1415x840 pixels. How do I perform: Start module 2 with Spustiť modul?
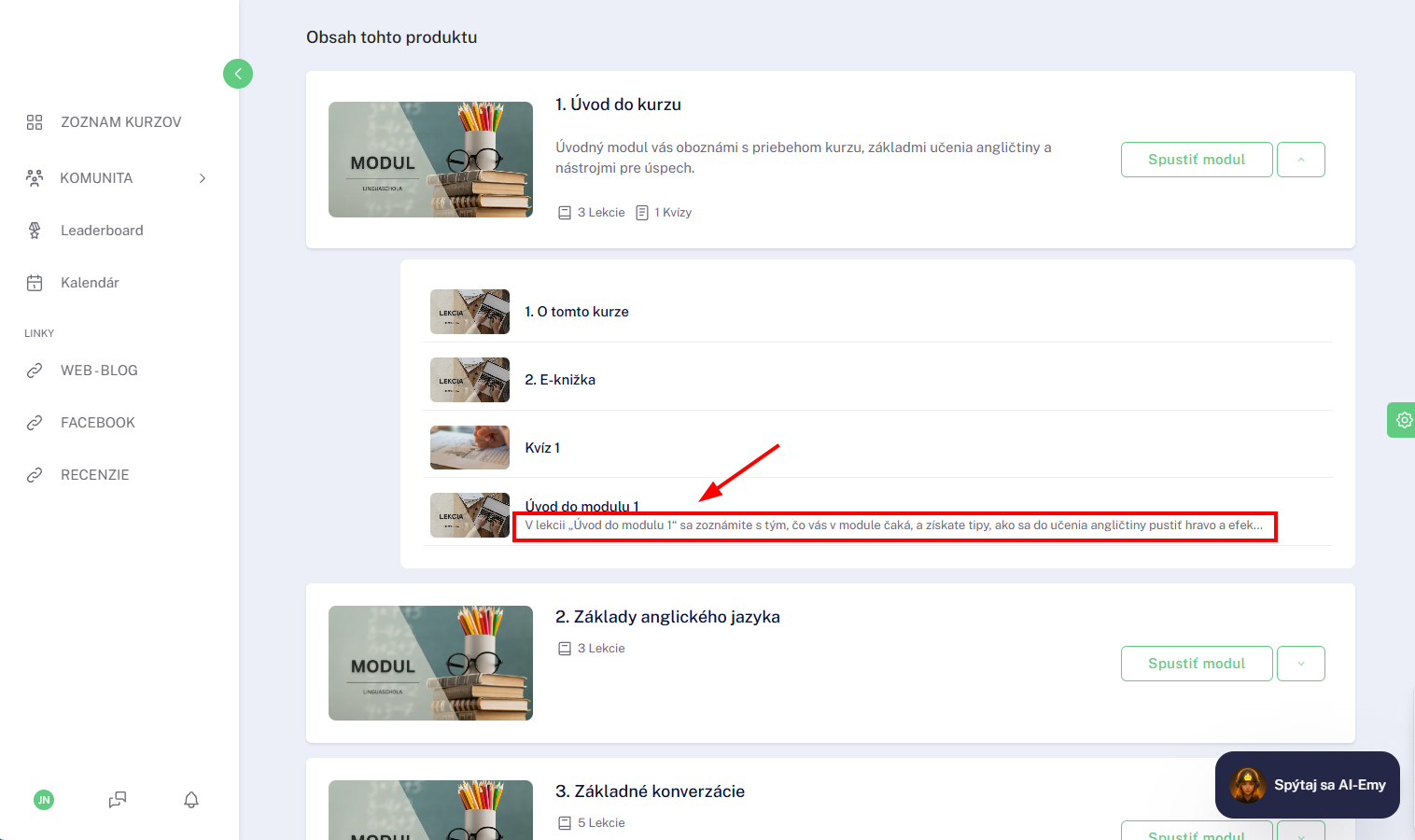click(x=1197, y=664)
